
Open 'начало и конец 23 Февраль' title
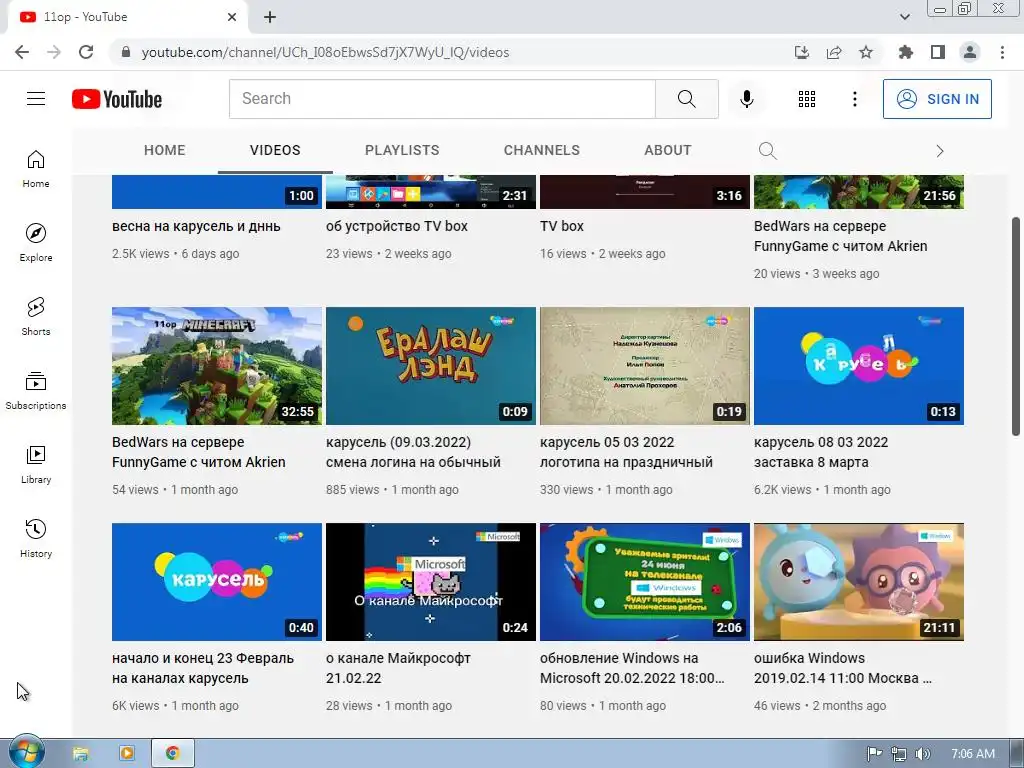[202, 667]
